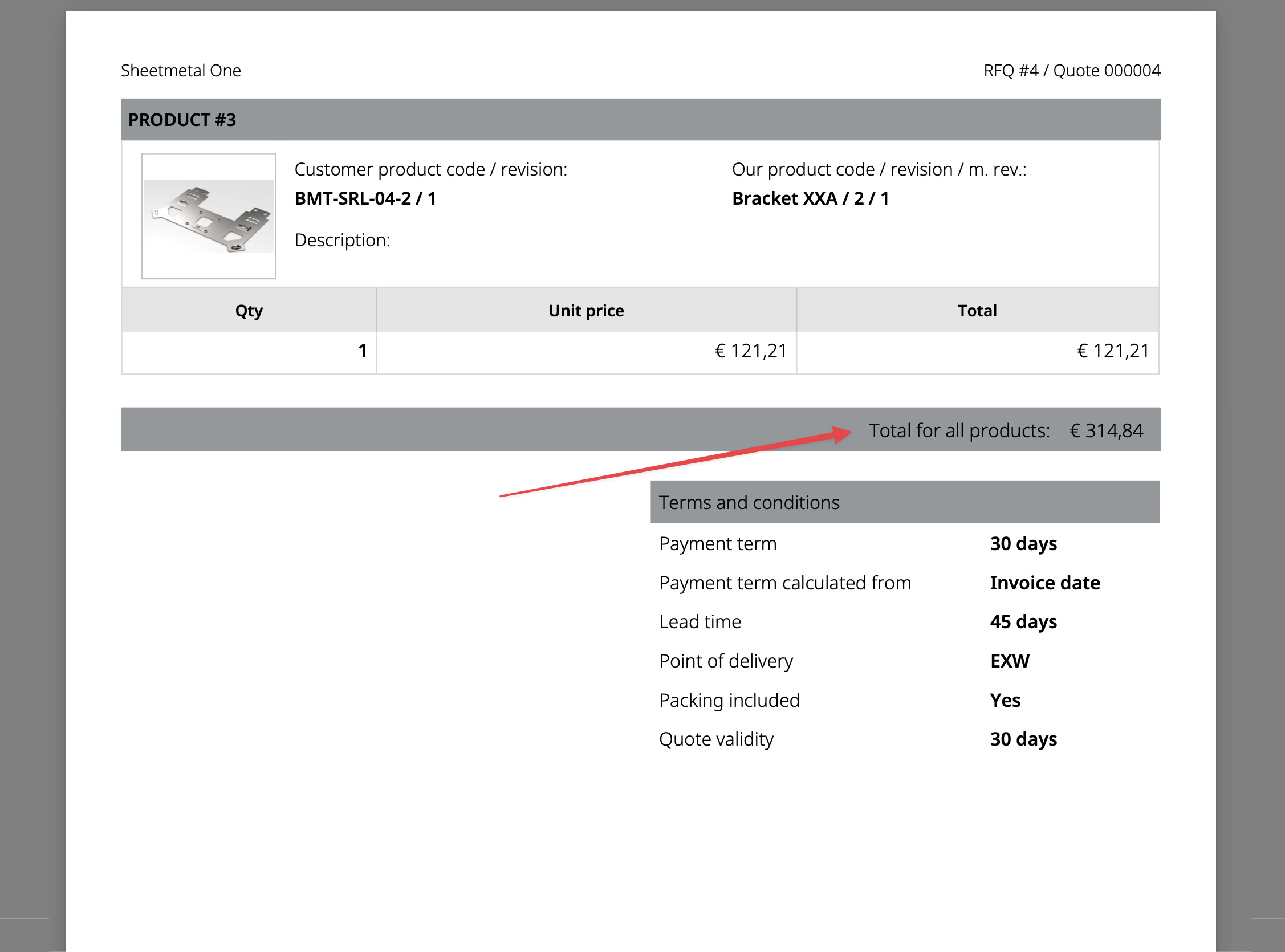Select customer code BMT-SRL-04-2 / 1

click(x=365, y=198)
